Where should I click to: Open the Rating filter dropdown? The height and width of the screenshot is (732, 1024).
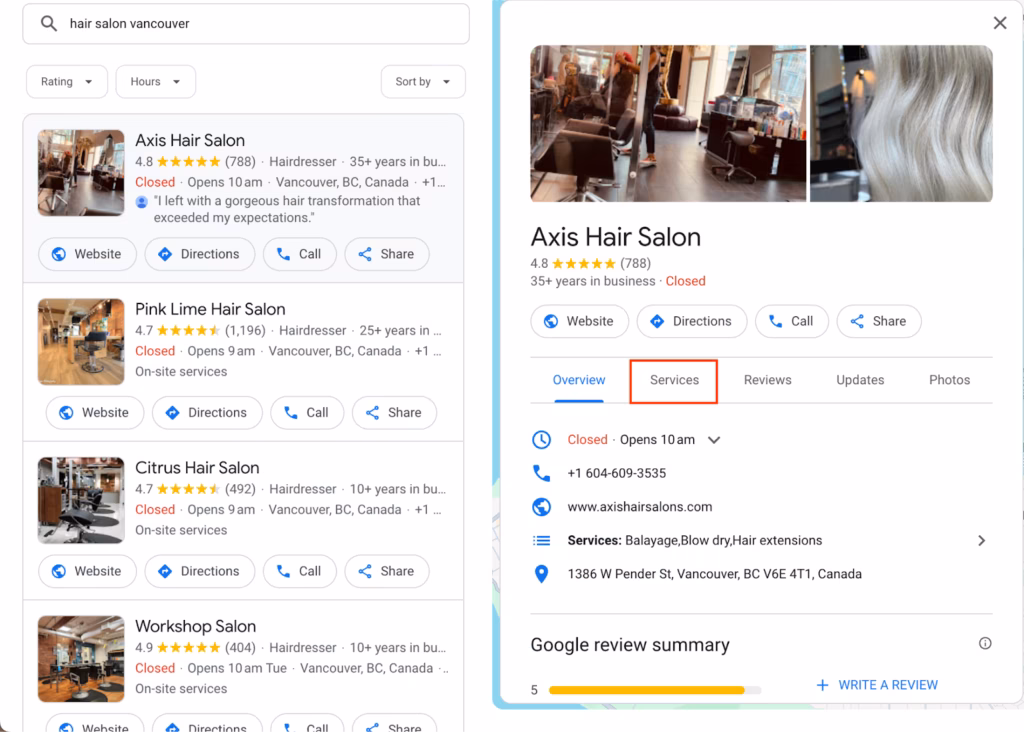67,82
